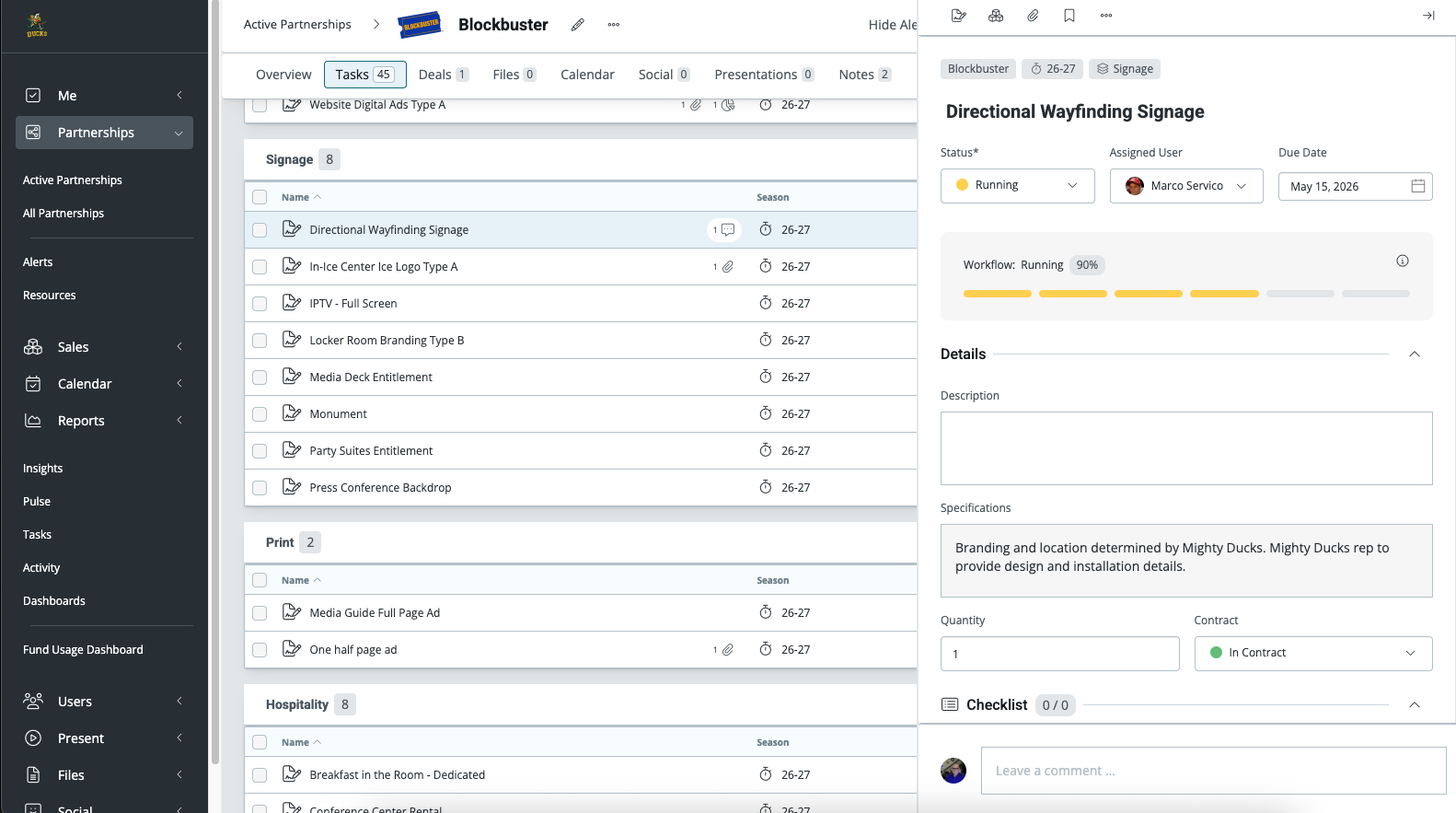Open All Partnerships in sidebar

[x=64, y=214]
